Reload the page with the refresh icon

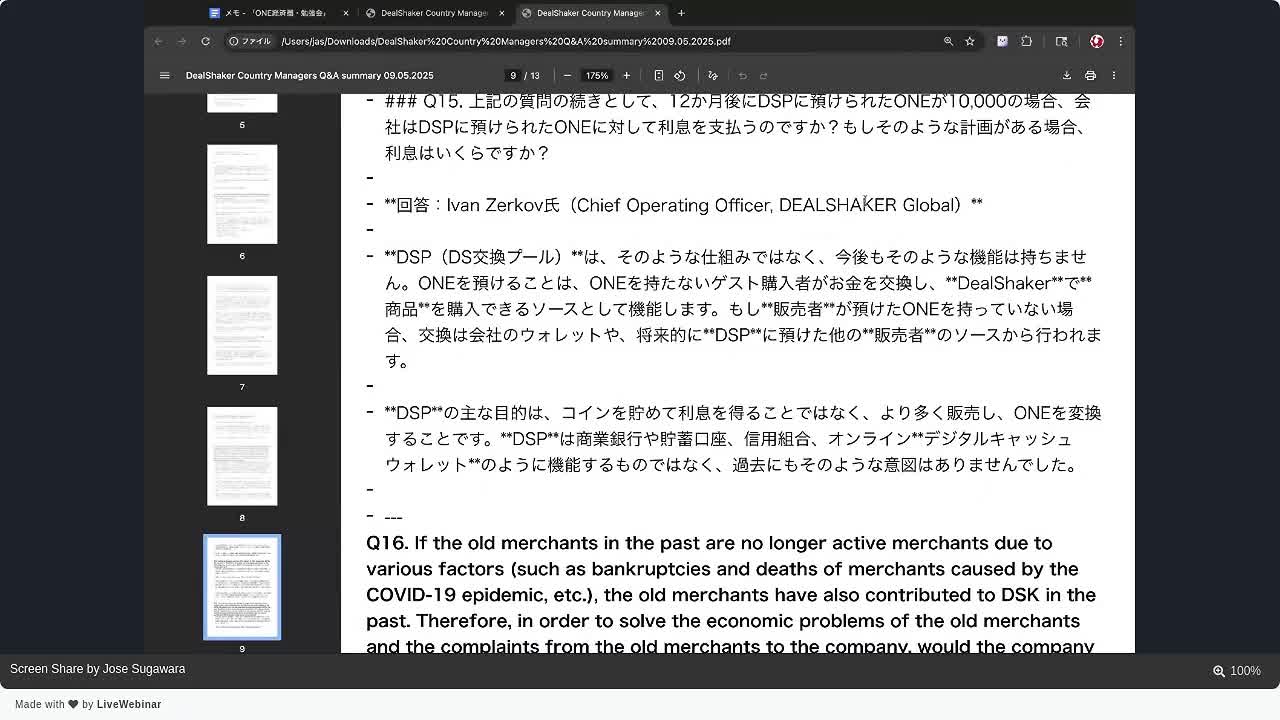click(205, 41)
